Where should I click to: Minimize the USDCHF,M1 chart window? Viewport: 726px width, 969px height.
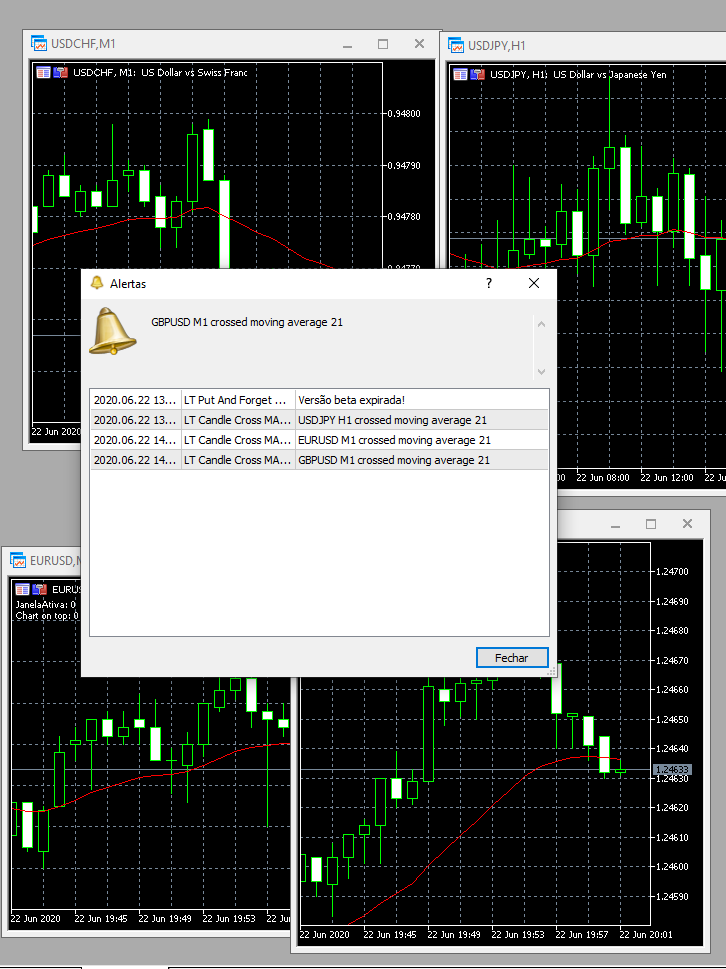point(347,44)
